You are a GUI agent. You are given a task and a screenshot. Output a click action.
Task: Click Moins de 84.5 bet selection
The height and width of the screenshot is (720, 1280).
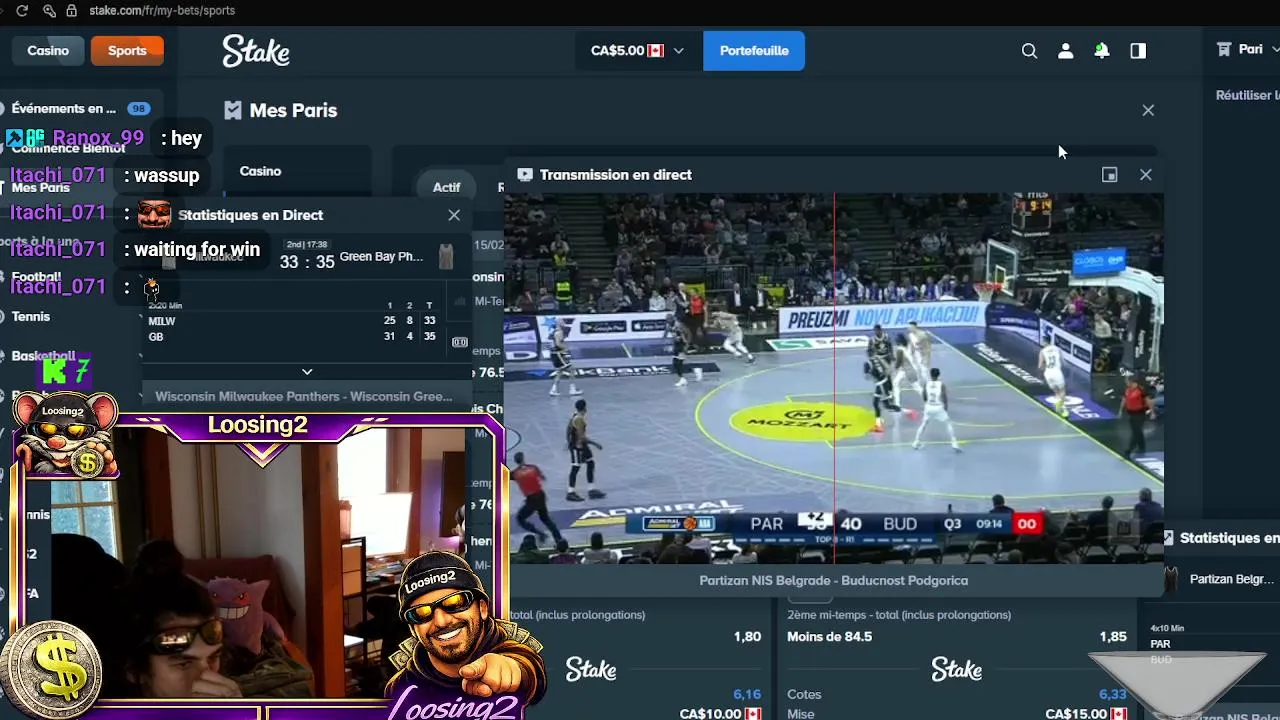(x=829, y=636)
